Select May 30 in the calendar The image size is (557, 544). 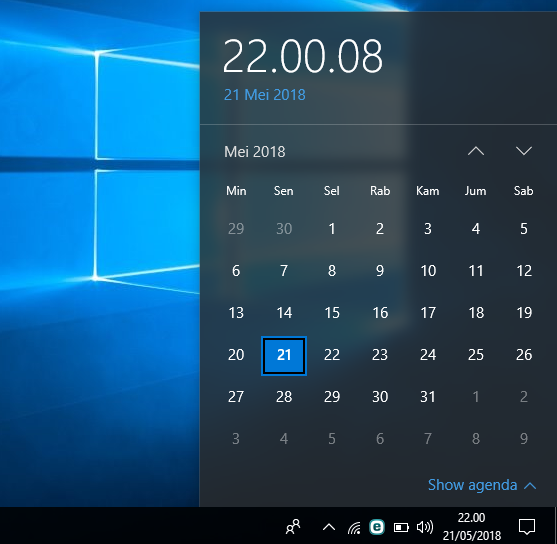pos(380,397)
